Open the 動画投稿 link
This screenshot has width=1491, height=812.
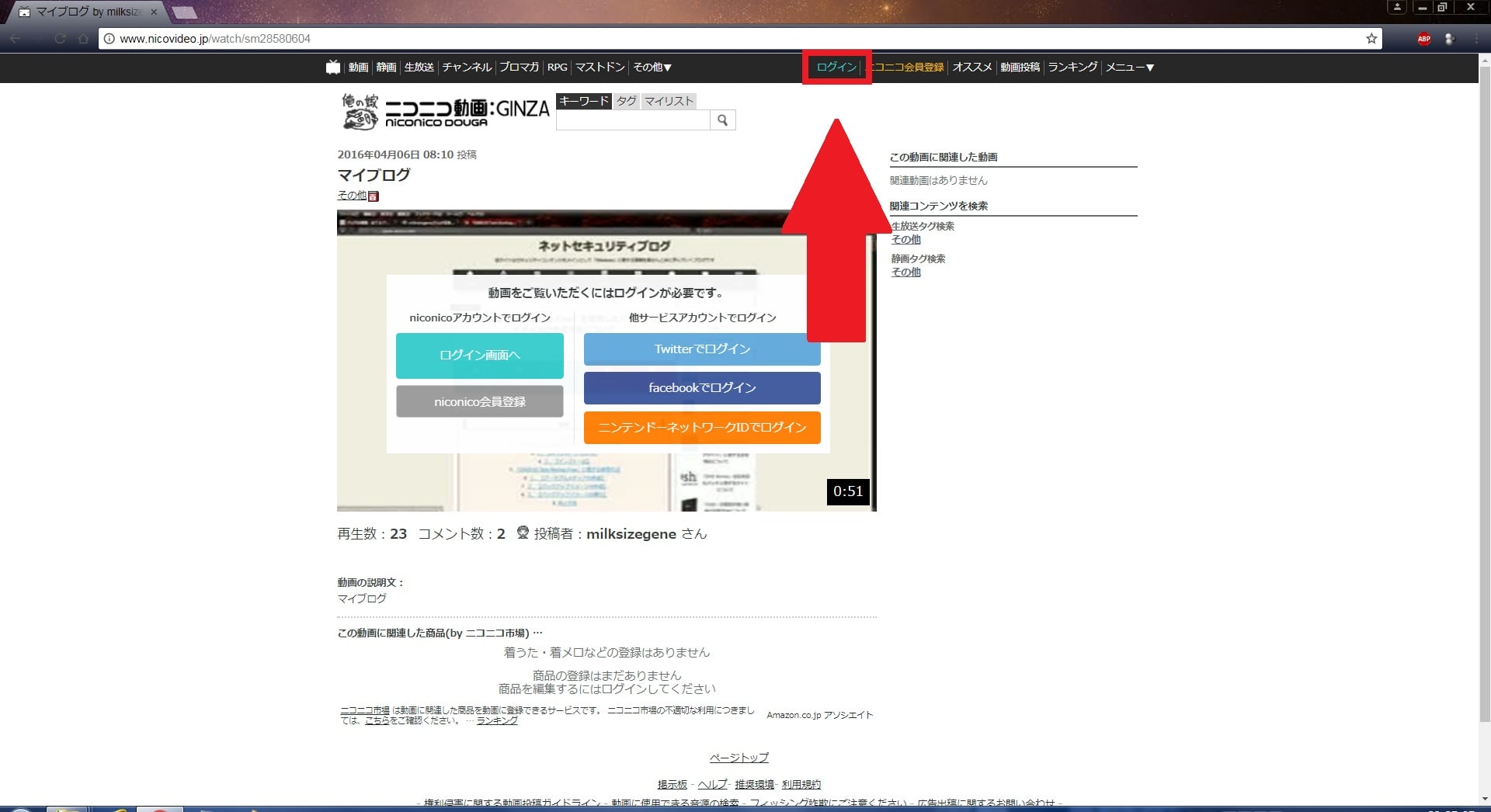tap(1020, 68)
